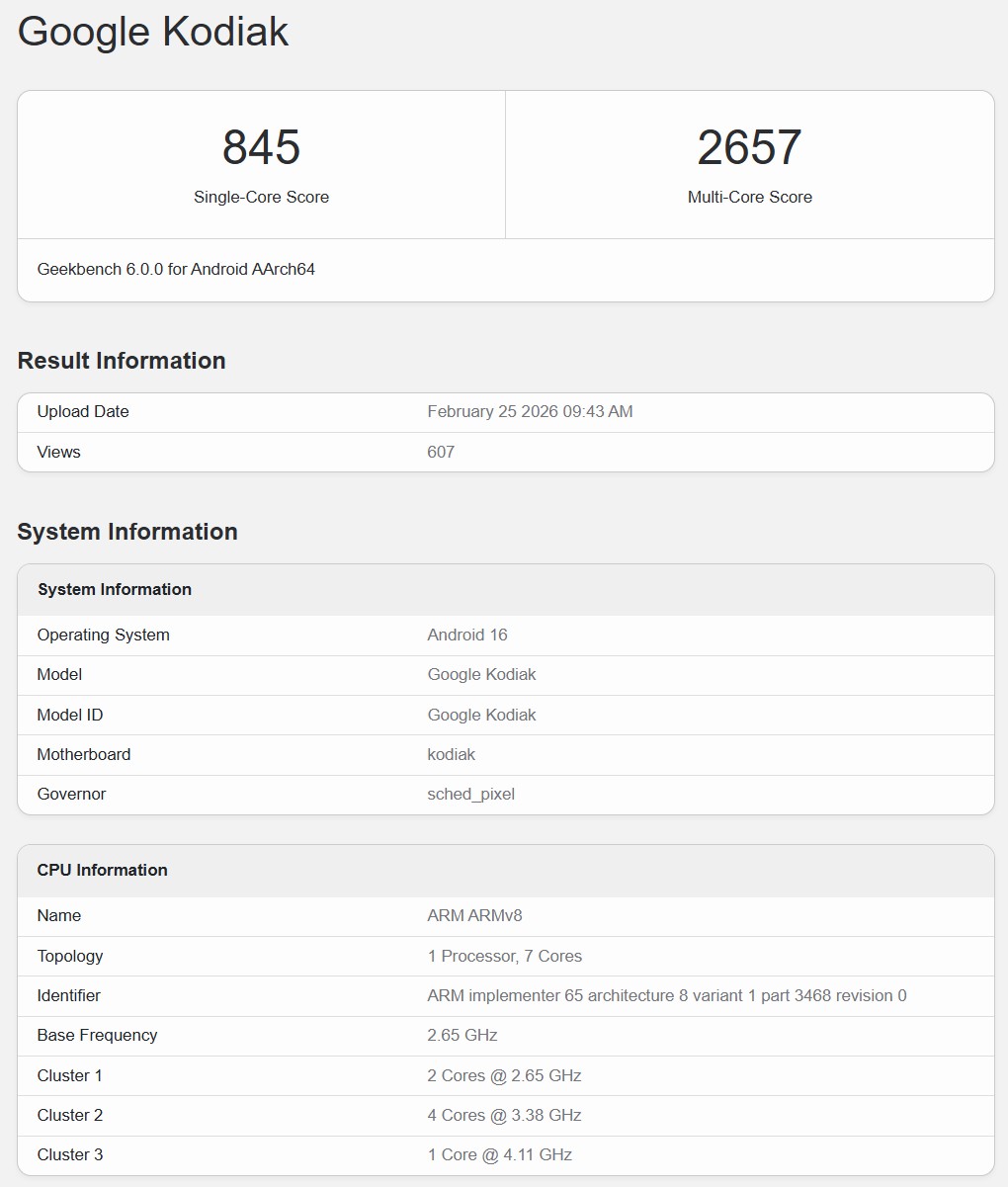Click the ARM implementer 65 identifier text
The image size is (1008, 1187).
[x=666, y=995]
